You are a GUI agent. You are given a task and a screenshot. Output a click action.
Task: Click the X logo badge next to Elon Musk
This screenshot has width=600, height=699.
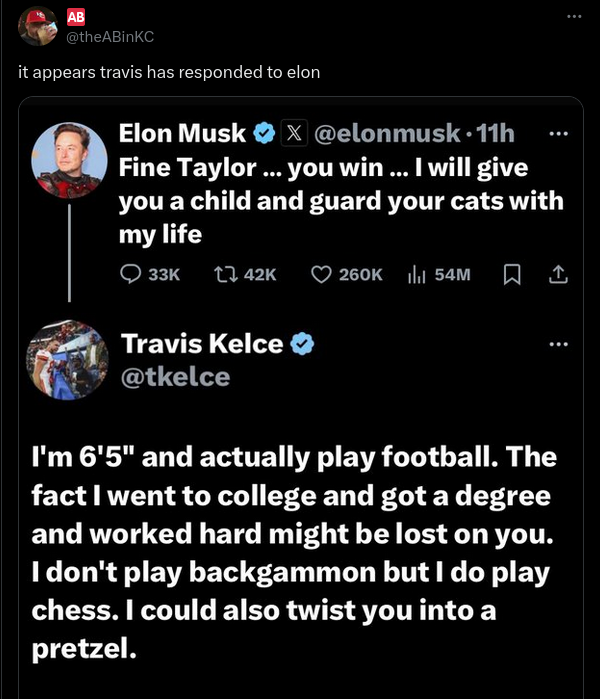pyautogui.click(x=294, y=133)
